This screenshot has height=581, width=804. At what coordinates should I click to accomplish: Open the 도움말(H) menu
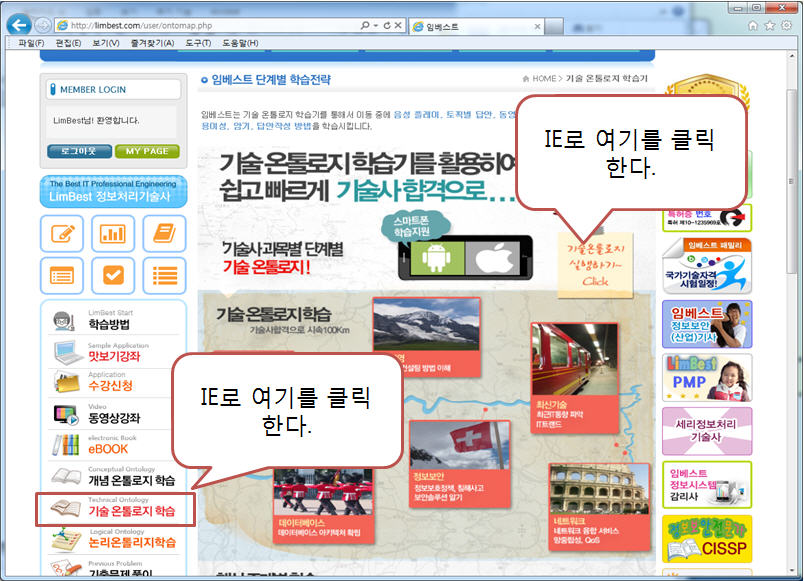(x=240, y=43)
